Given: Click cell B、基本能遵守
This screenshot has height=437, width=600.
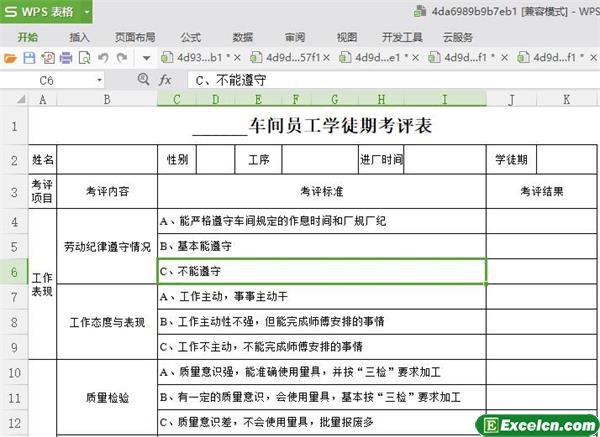Looking at the screenshot, I should [x=322, y=246].
